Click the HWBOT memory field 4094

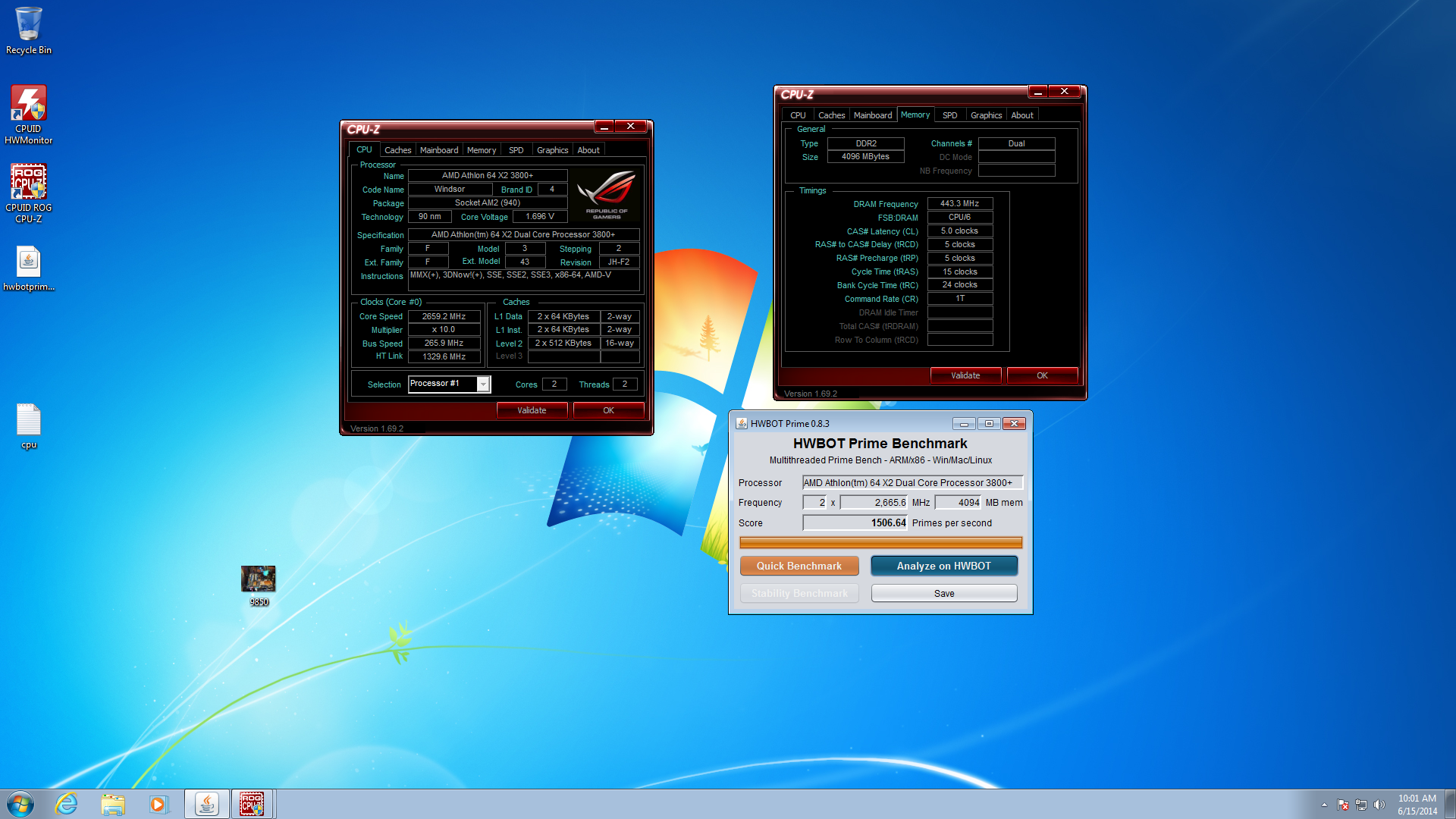[x=959, y=502]
